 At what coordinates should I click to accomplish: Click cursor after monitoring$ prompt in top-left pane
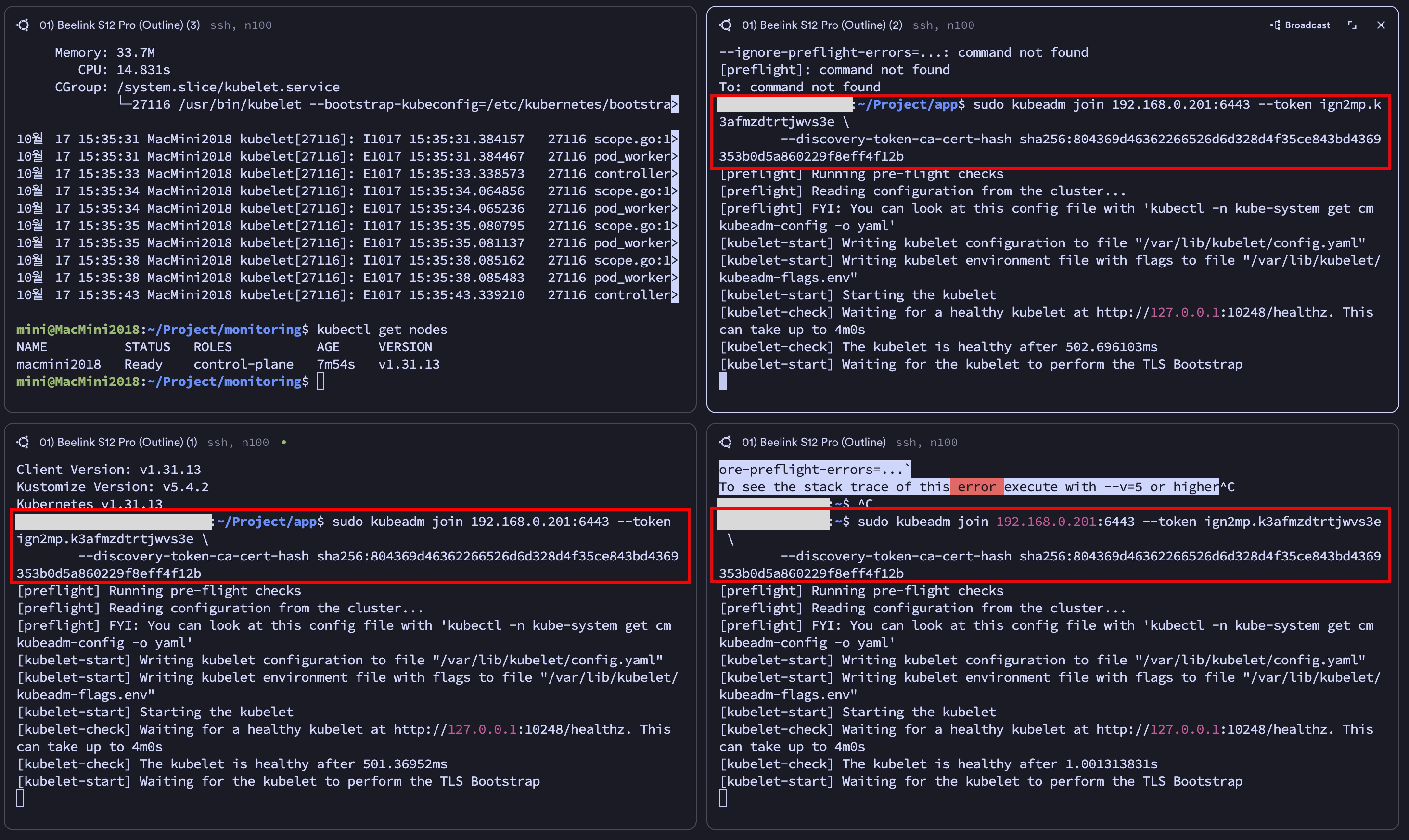[320, 382]
